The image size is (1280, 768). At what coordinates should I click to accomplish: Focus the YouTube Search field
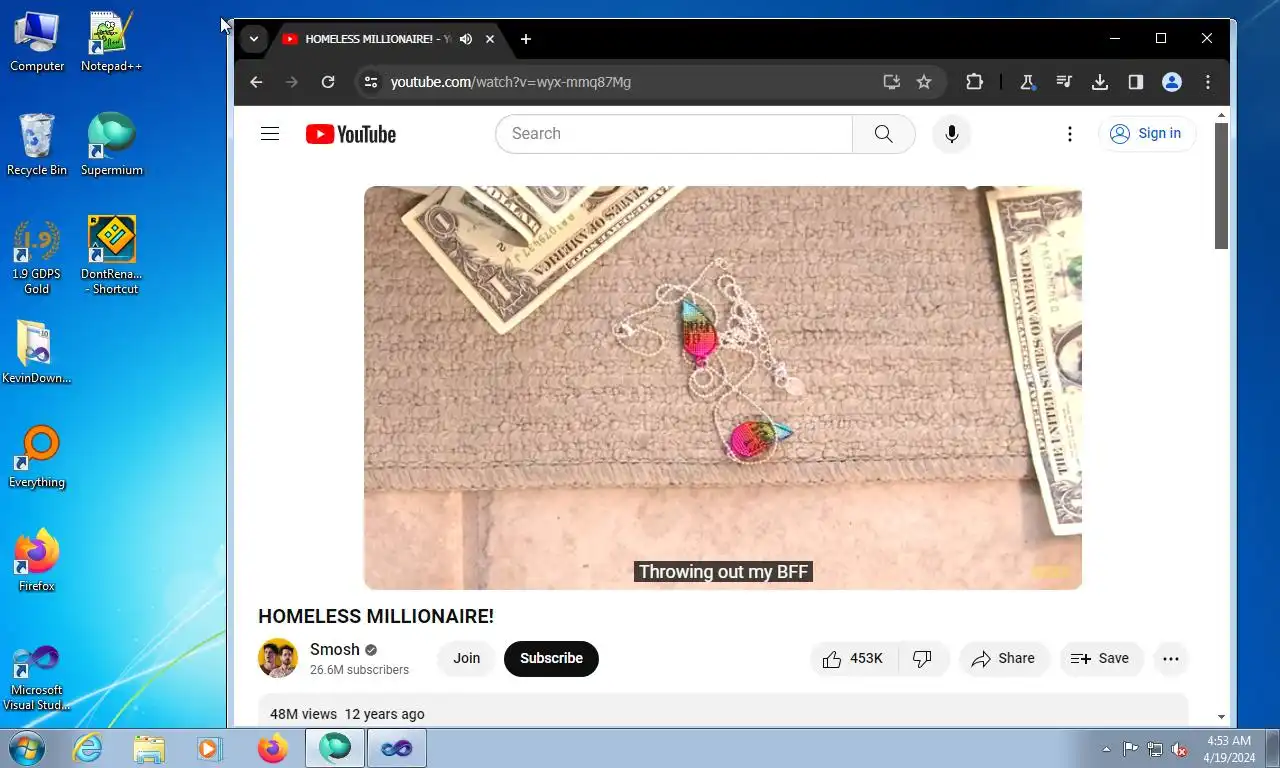click(x=674, y=134)
